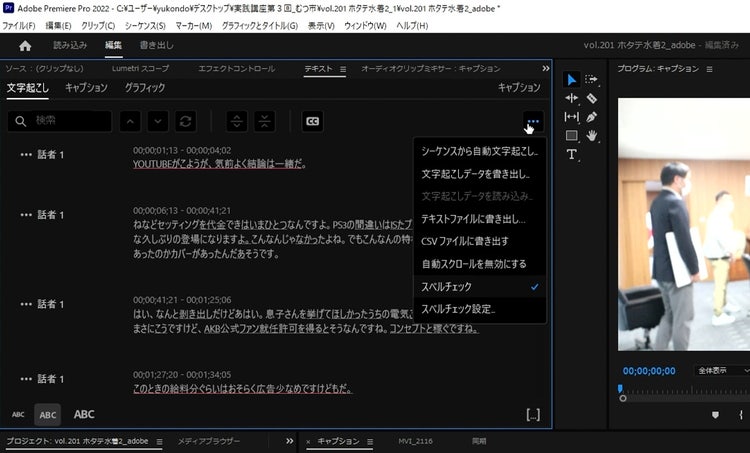750x453 pixels.
Task: Open speaker options for segment 00;01;27;20
Action: pyautogui.click(x=26, y=379)
